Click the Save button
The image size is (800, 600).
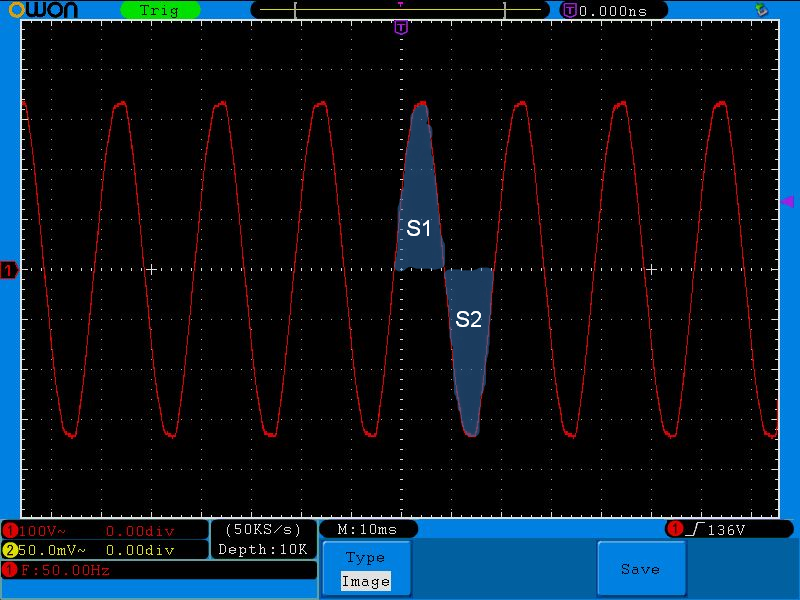click(x=641, y=569)
